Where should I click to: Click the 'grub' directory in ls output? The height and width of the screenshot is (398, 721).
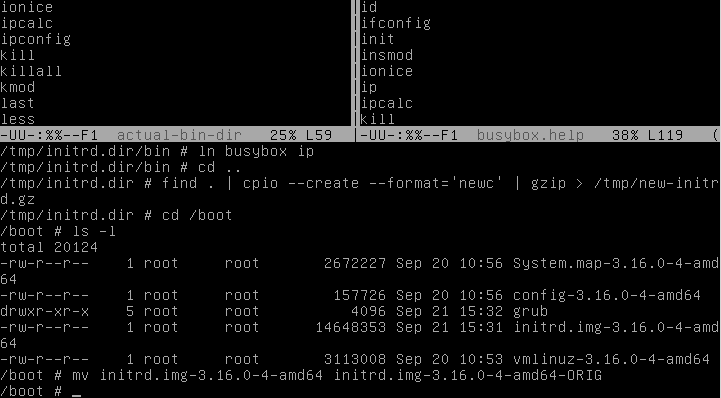pos(530,312)
